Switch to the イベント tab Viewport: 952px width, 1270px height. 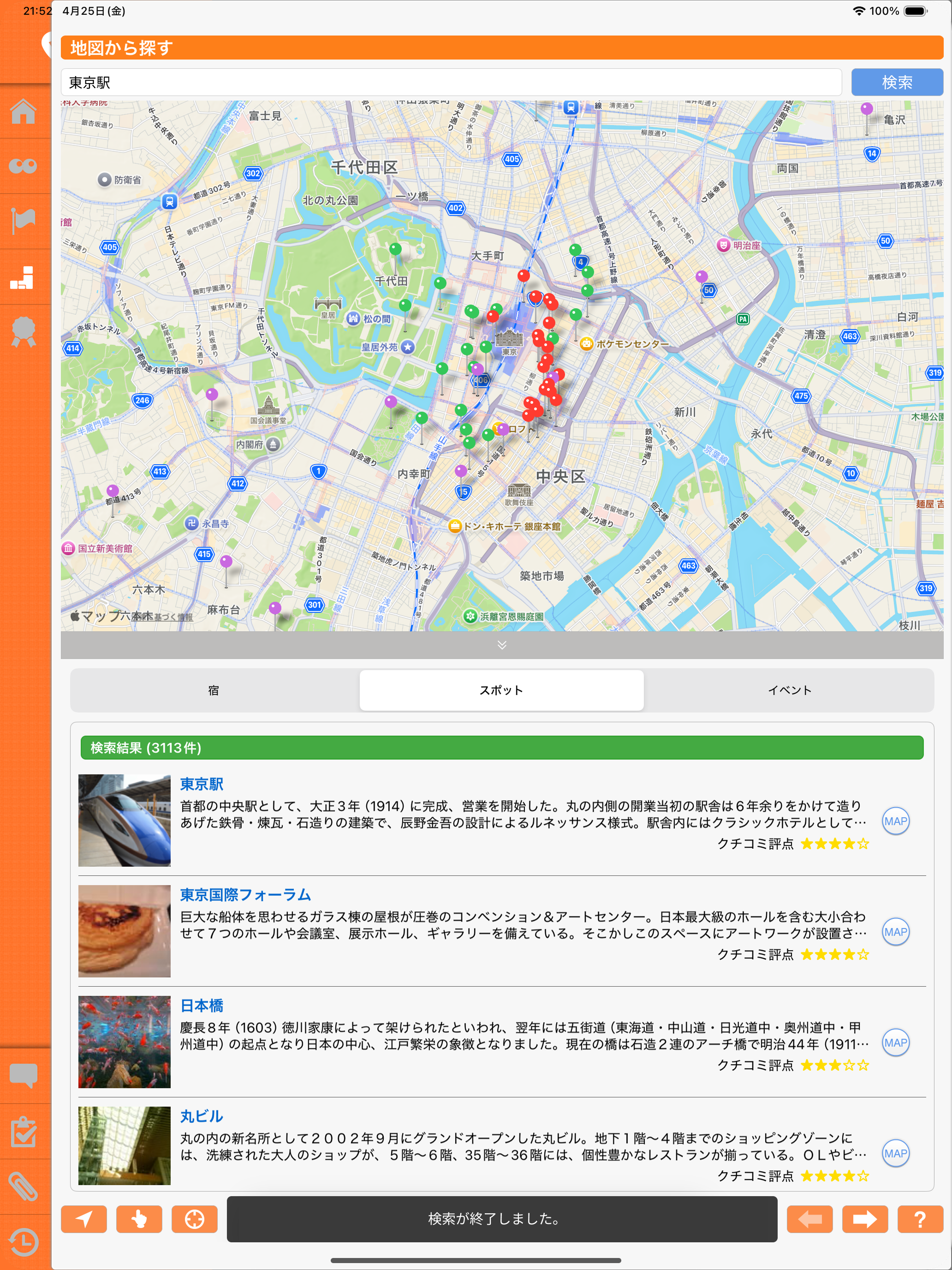click(790, 690)
